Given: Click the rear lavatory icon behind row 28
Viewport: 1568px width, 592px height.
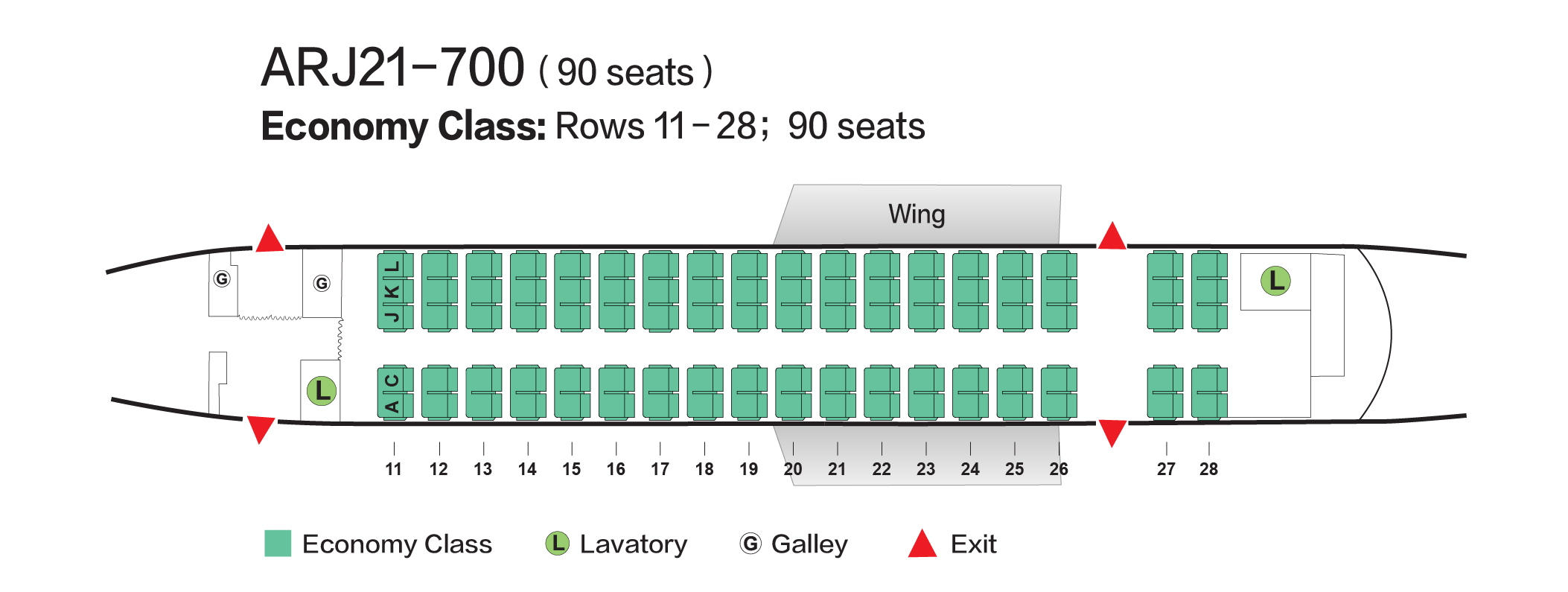Looking at the screenshot, I should click(x=1275, y=281).
